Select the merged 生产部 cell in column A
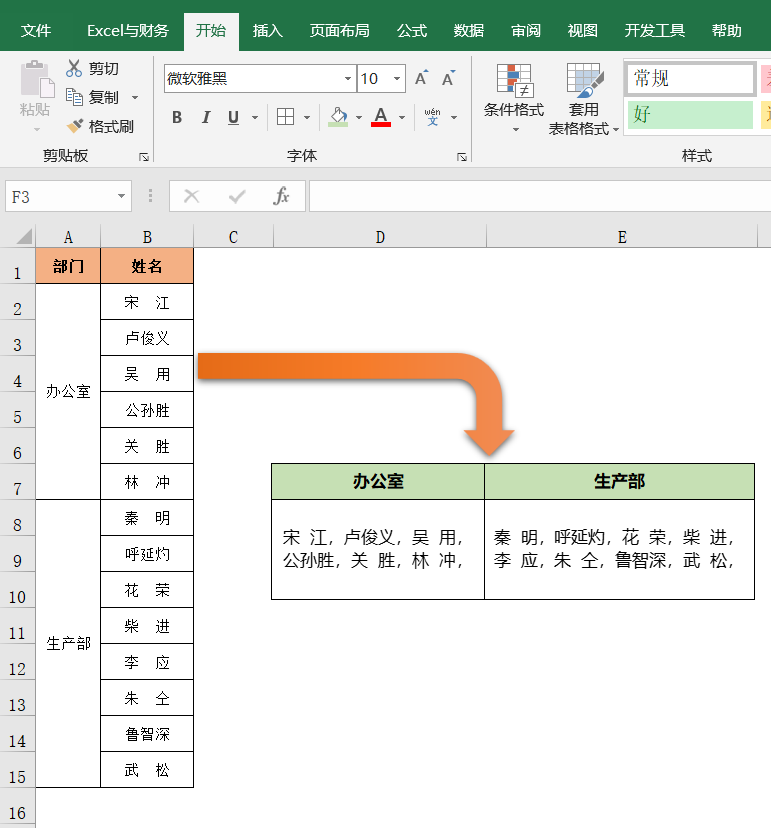Screen dimensions: 771x828 click(x=68, y=643)
